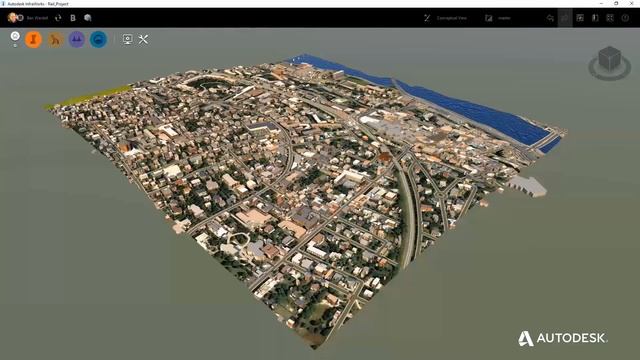640x360 pixels.
Task: Click the white home circle icon in toolbar
Action: [x=15, y=36]
